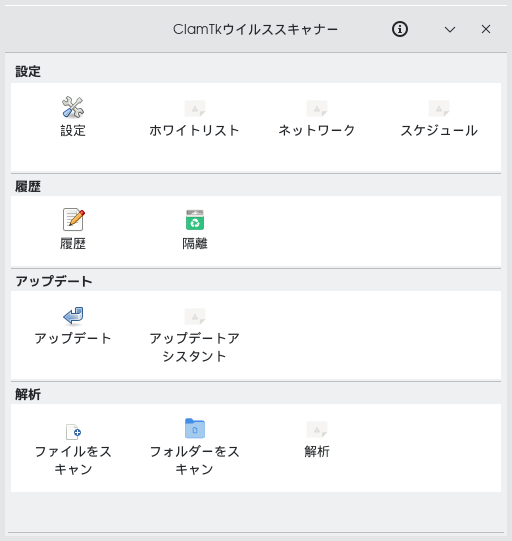Select the ファイルをスキャン label
The image size is (512, 541).
[x=73, y=460]
